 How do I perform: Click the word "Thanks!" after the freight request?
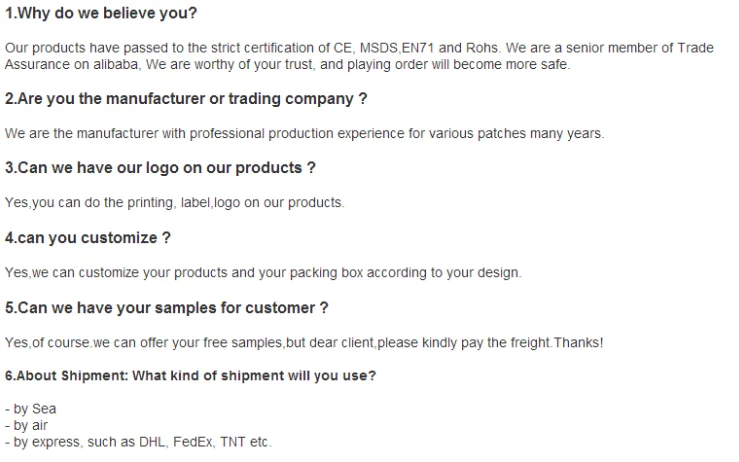[x=578, y=342]
